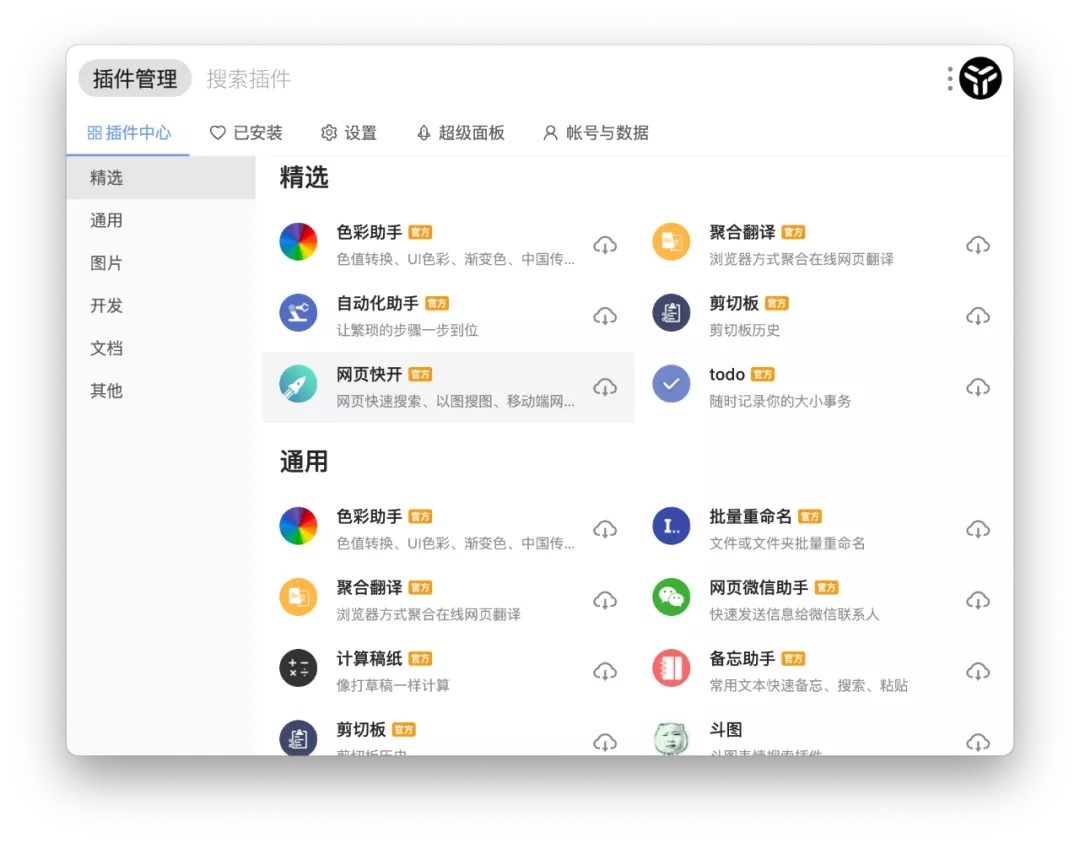Open 批量重命名 plugin title

pyautogui.click(x=751, y=517)
